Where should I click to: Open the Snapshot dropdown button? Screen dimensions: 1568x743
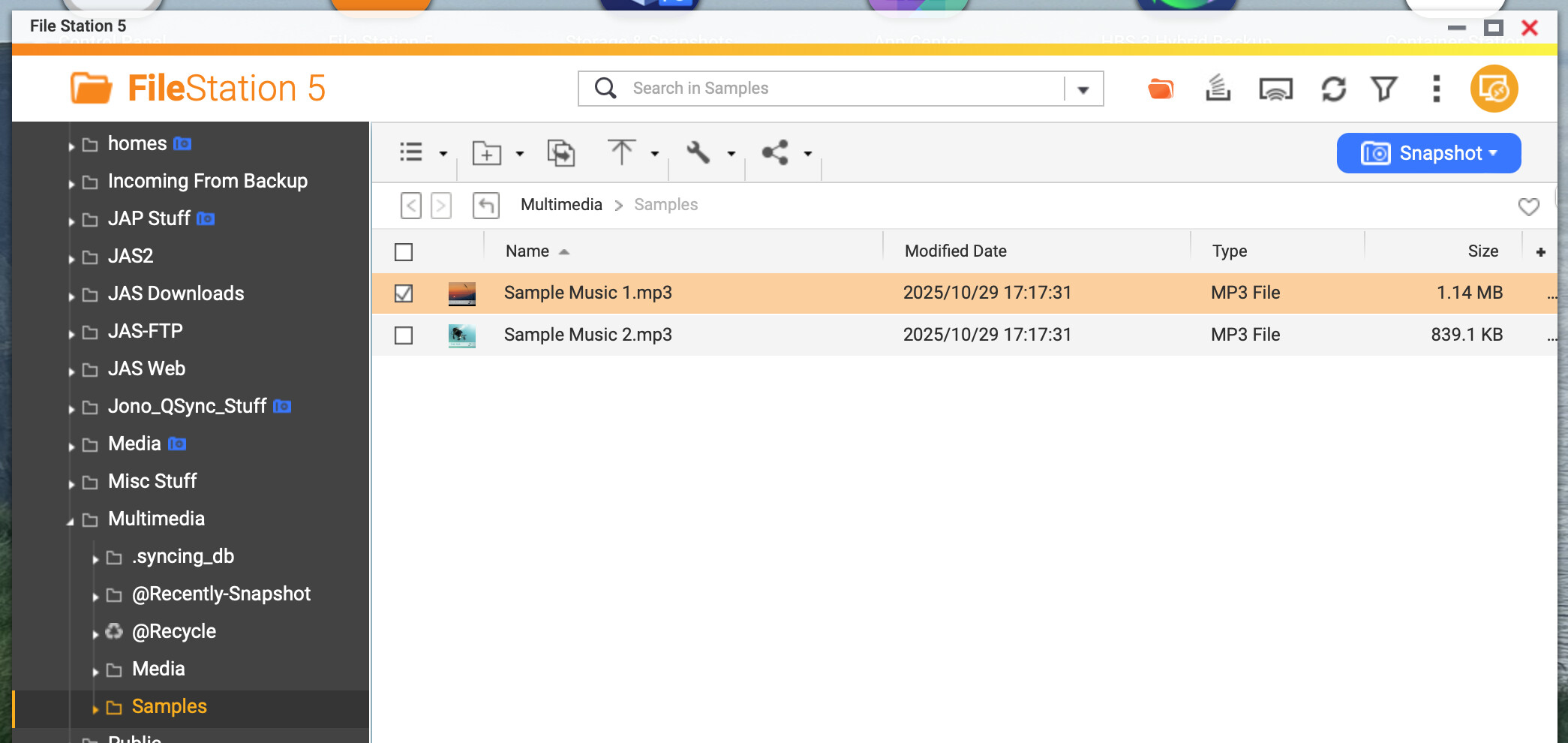pyautogui.click(x=1428, y=153)
